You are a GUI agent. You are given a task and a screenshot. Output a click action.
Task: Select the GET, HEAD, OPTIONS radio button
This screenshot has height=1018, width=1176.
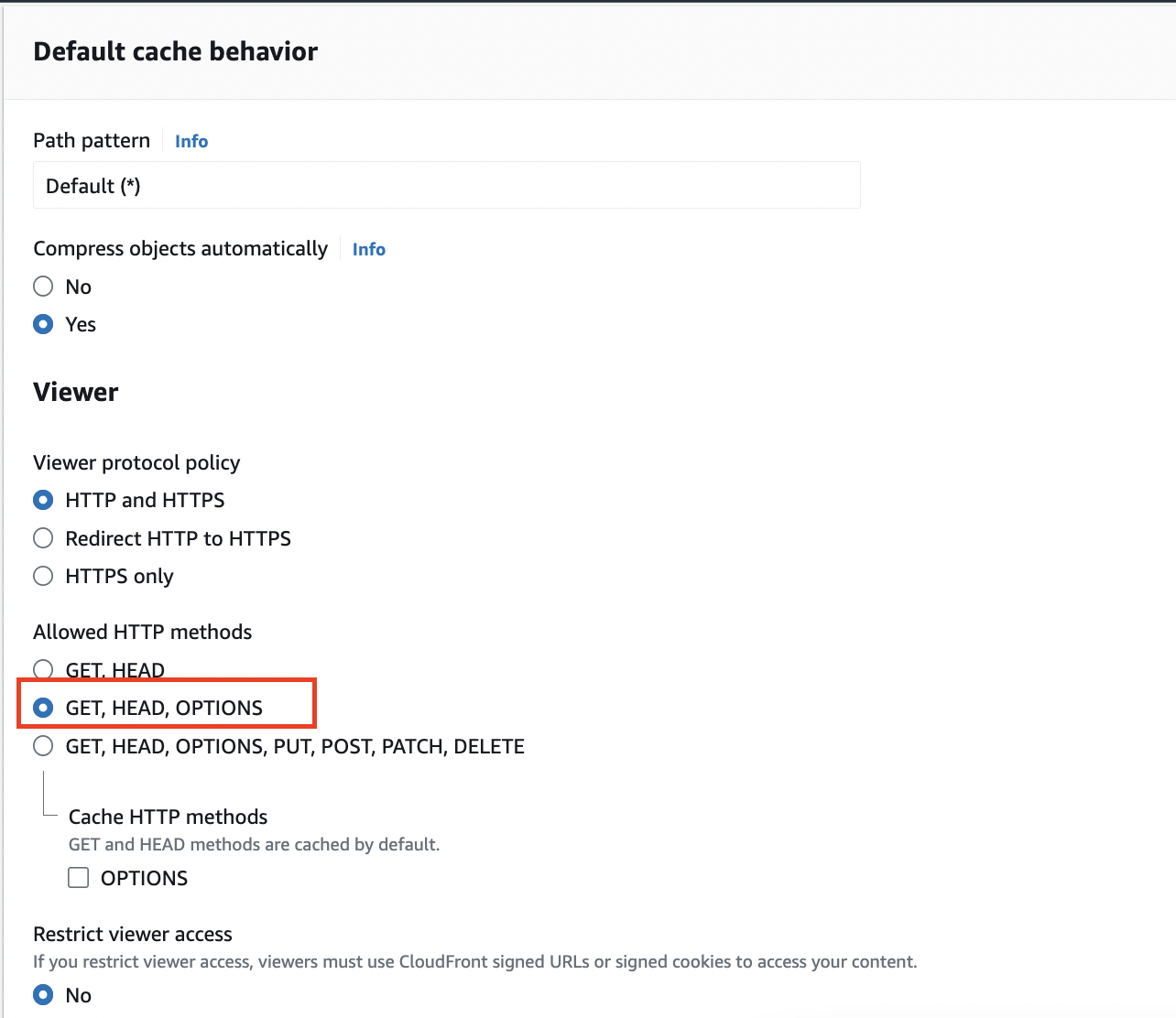click(43, 708)
